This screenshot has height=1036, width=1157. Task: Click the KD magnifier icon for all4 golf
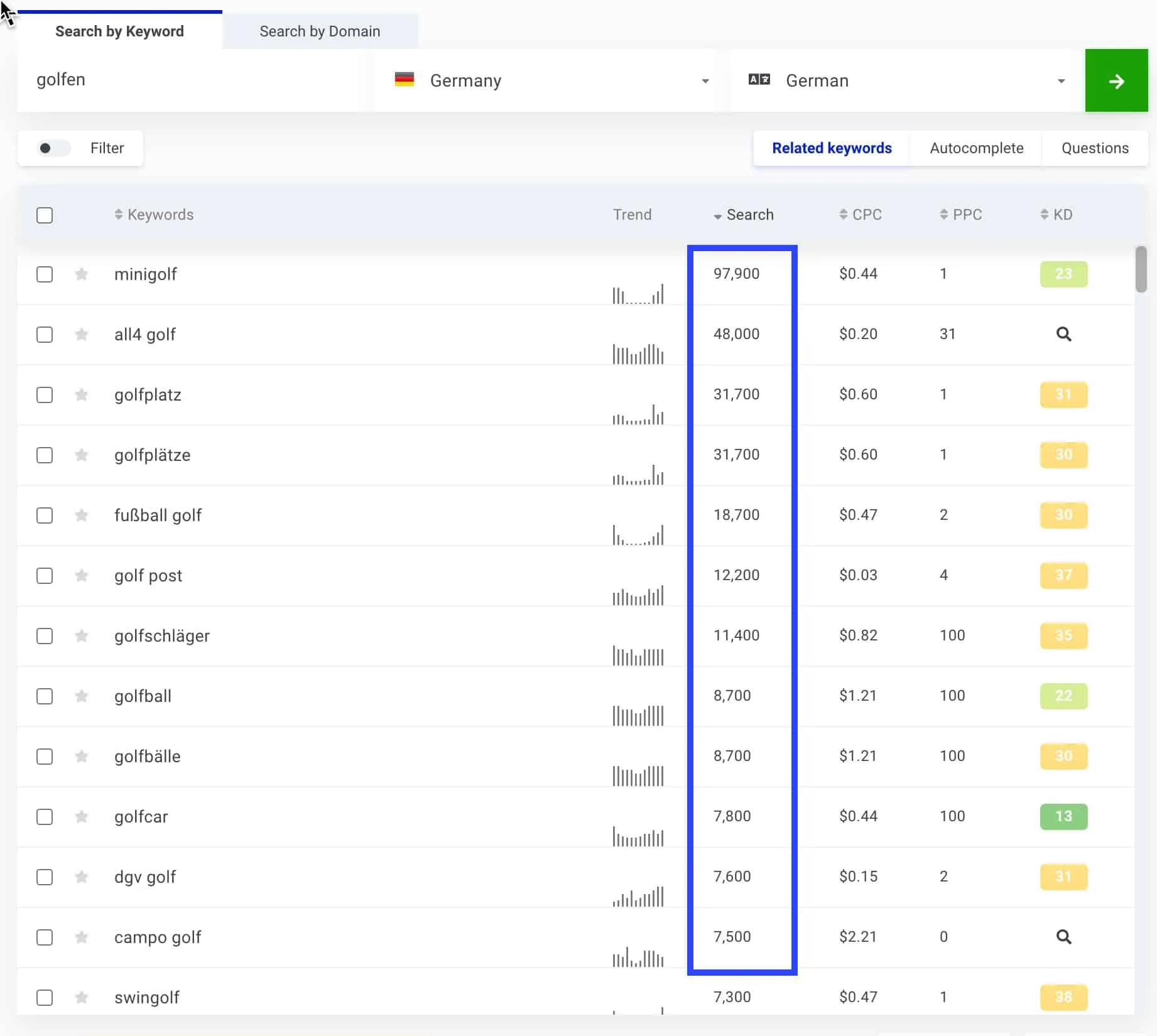1063,334
